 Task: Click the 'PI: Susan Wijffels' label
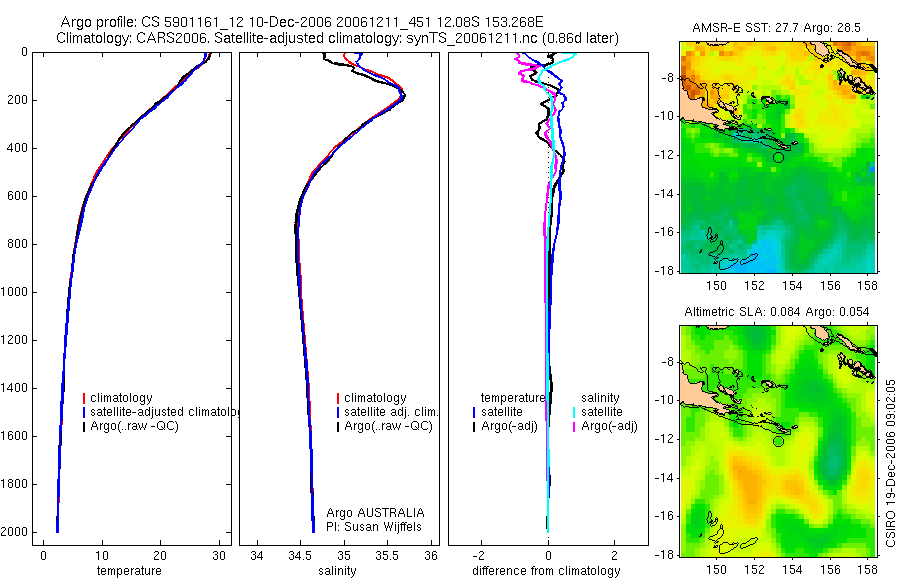click(x=374, y=527)
